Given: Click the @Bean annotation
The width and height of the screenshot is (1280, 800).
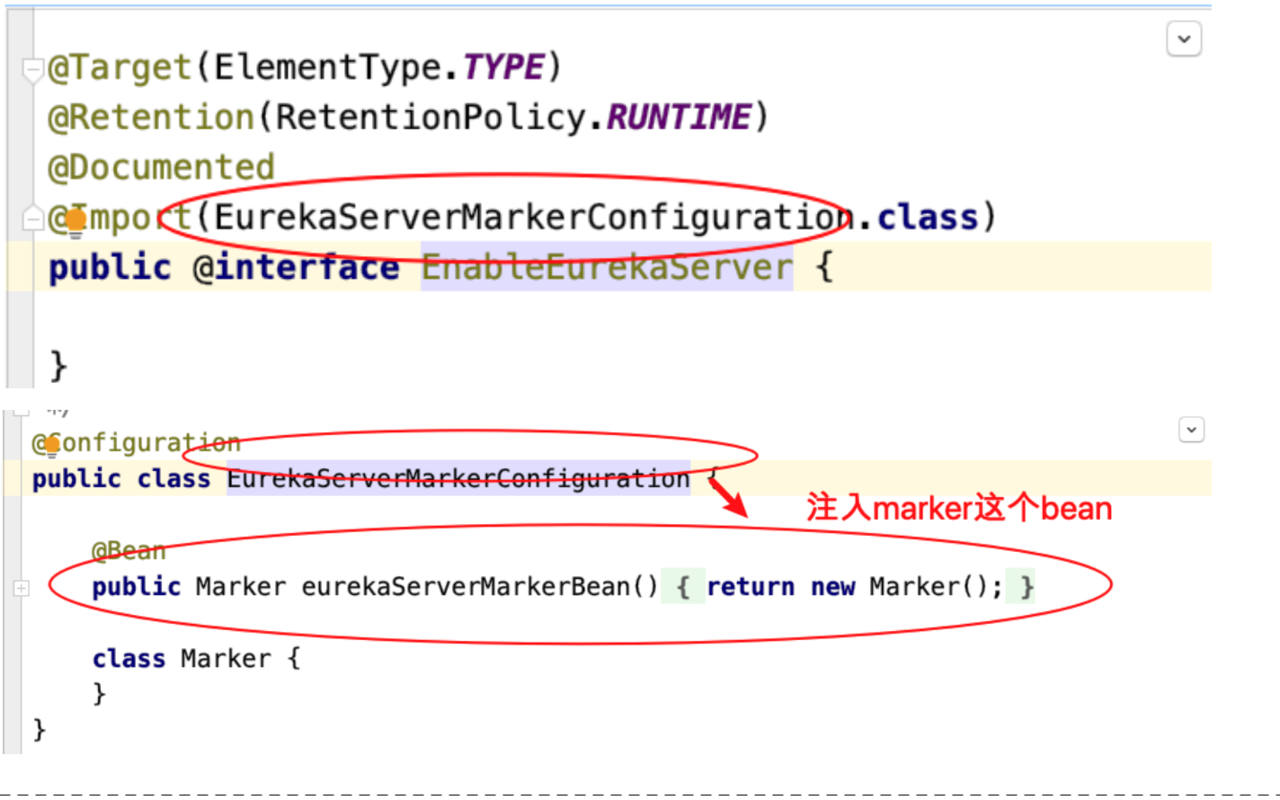Looking at the screenshot, I should (x=129, y=551).
